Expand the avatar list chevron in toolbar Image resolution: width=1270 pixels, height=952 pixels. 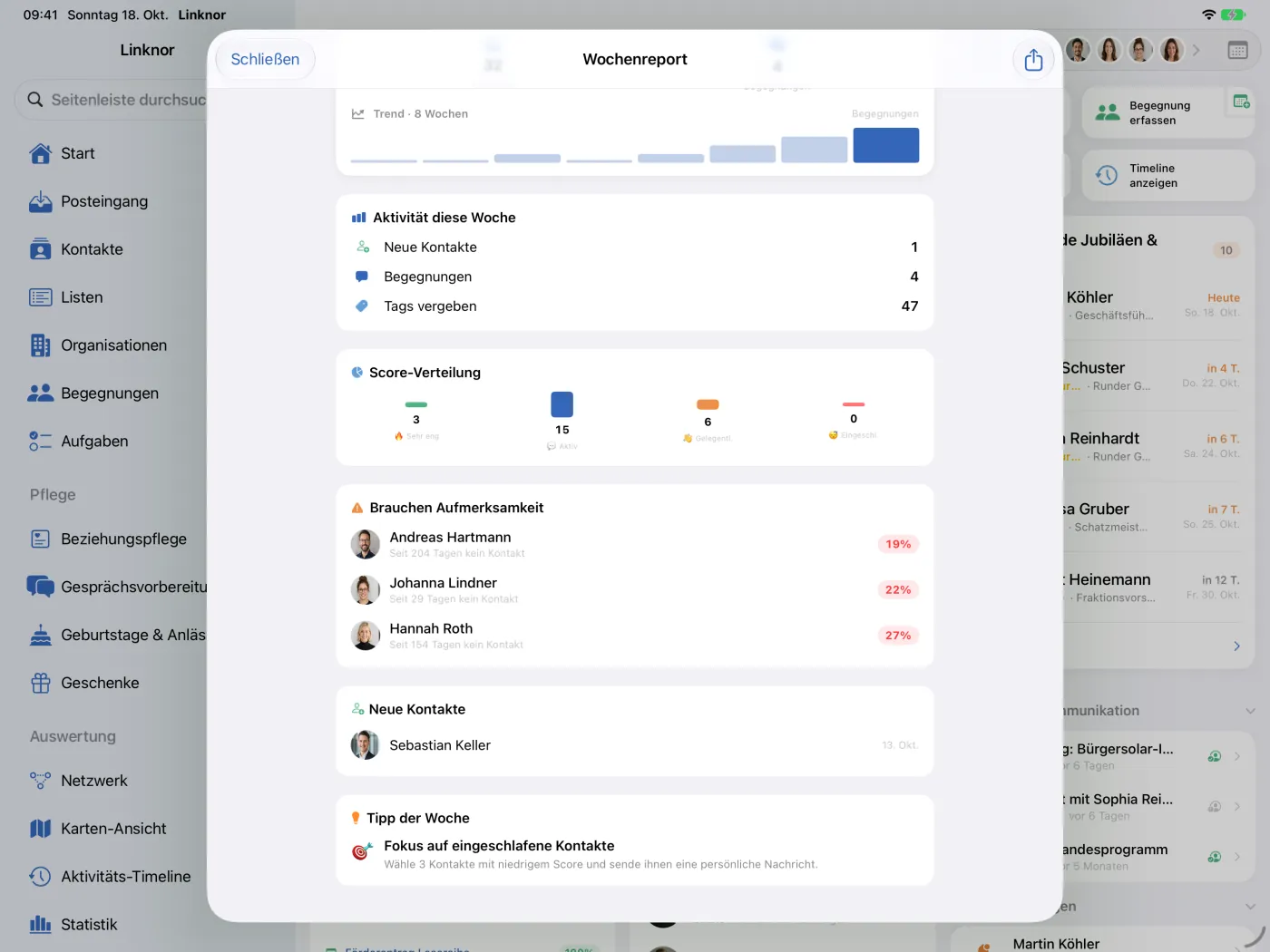[x=1197, y=51]
